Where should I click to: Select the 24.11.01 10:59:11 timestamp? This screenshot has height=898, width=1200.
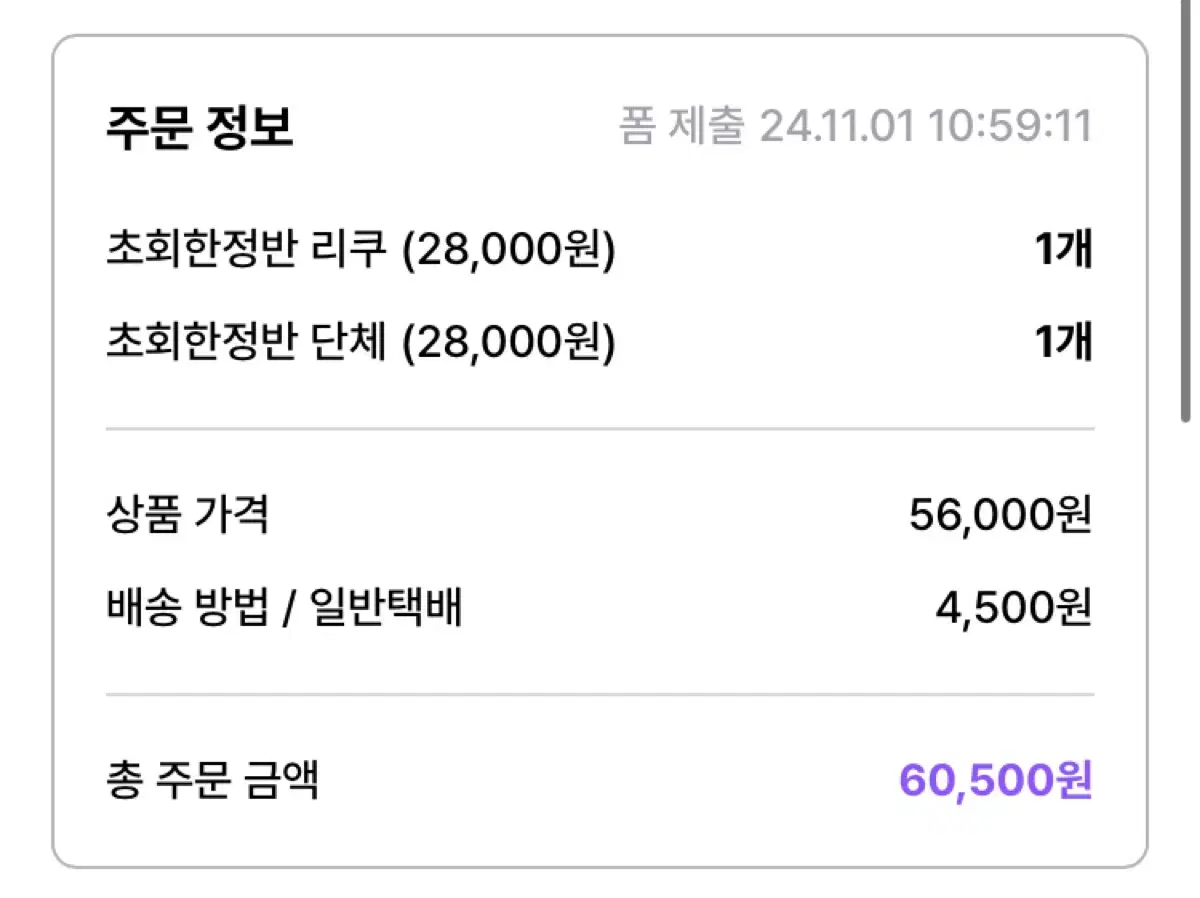tap(925, 128)
